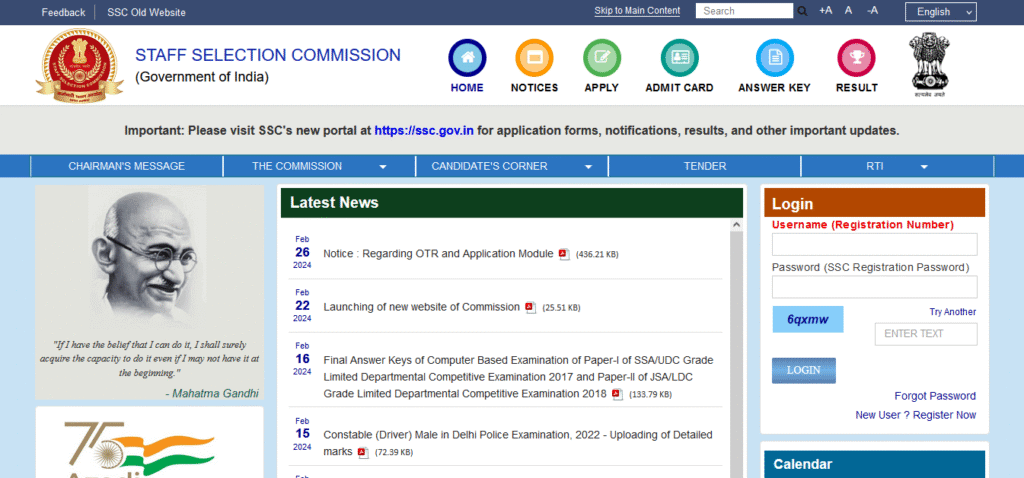Click the Forgot Password link
The image size is (1024, 478).
[x=935, y=396]
